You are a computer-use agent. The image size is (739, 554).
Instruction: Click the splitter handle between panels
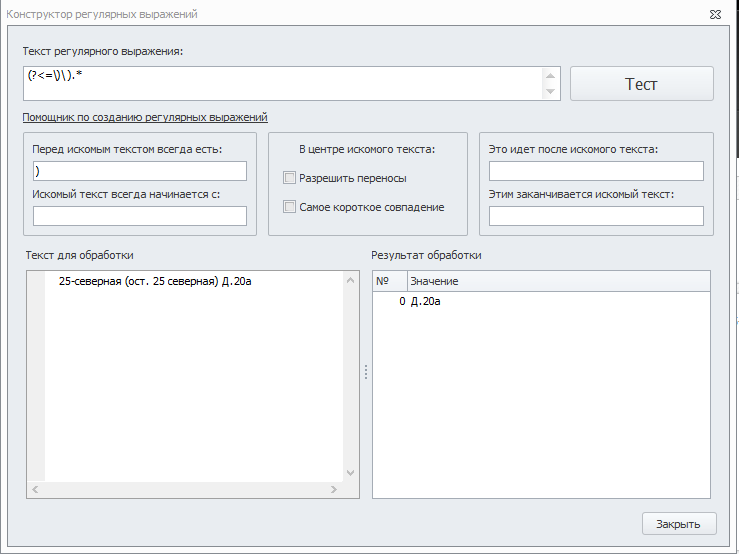tap(366, 372)
